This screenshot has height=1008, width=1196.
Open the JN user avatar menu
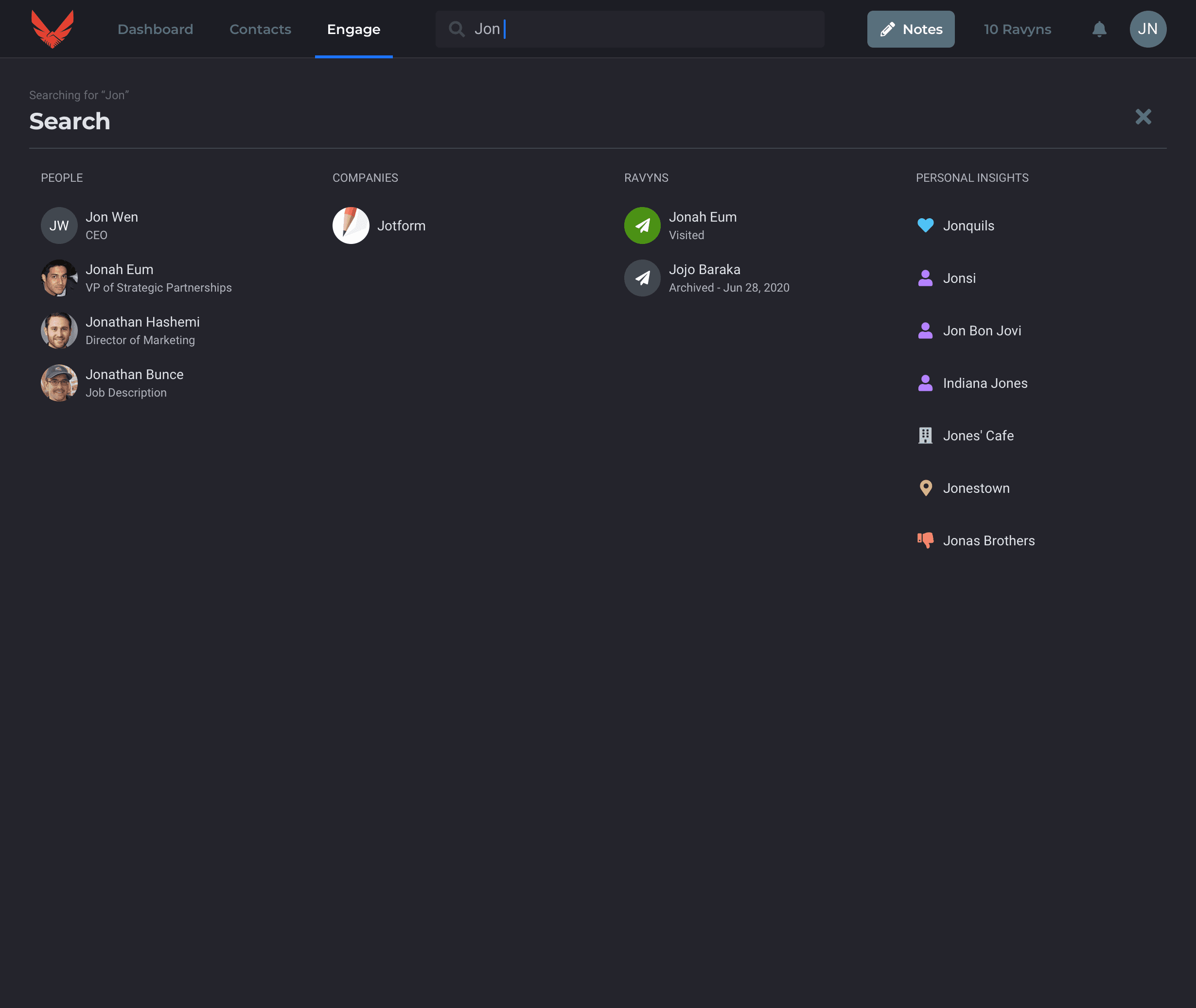pos(1147,29)
